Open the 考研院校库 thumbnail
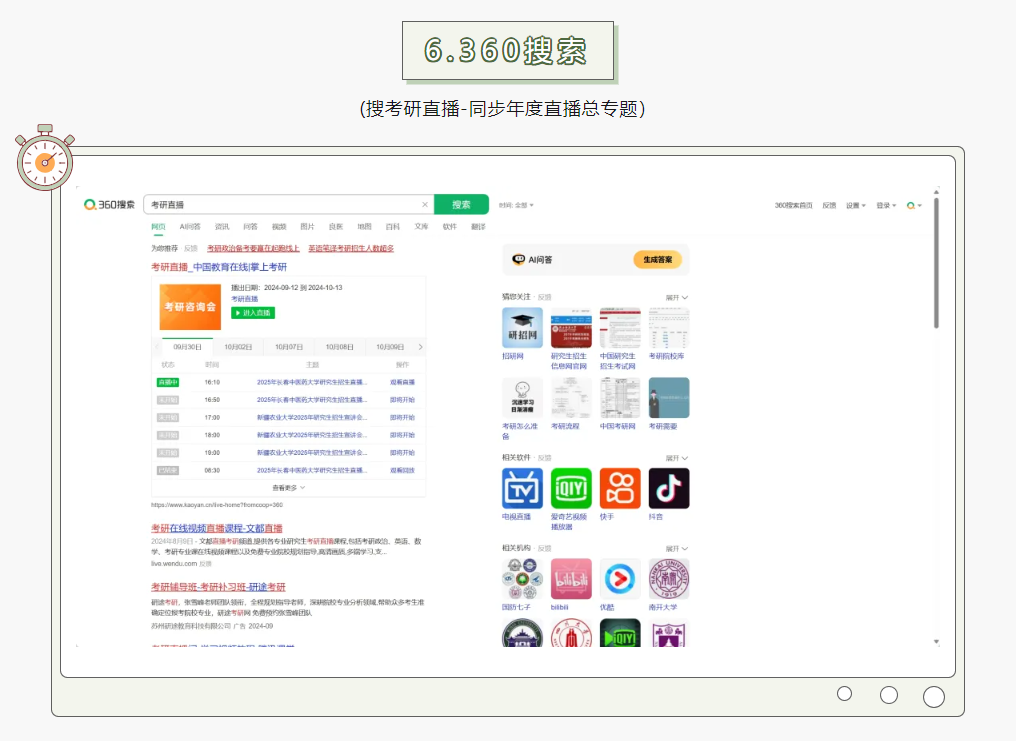Screen dimensions: 1018x741 coord(669,328)
